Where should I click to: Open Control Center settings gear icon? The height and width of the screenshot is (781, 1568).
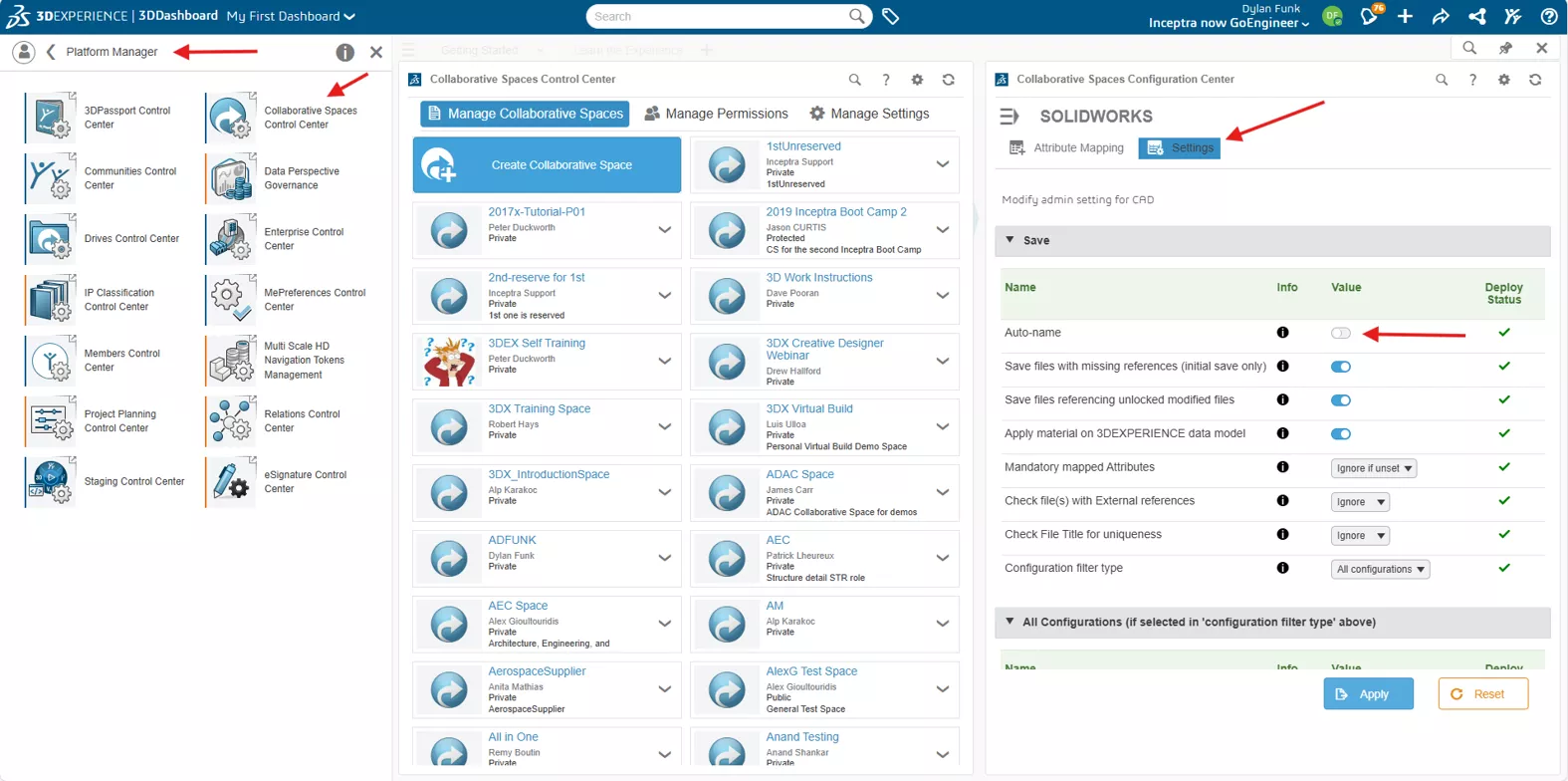click(x=917, y=80)
